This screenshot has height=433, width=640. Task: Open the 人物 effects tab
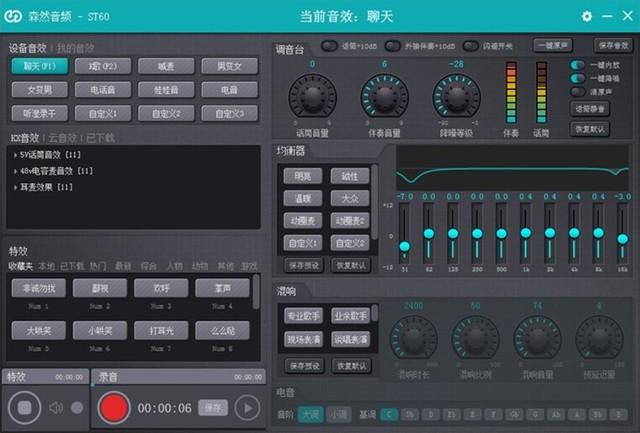[x=174, y=266]
